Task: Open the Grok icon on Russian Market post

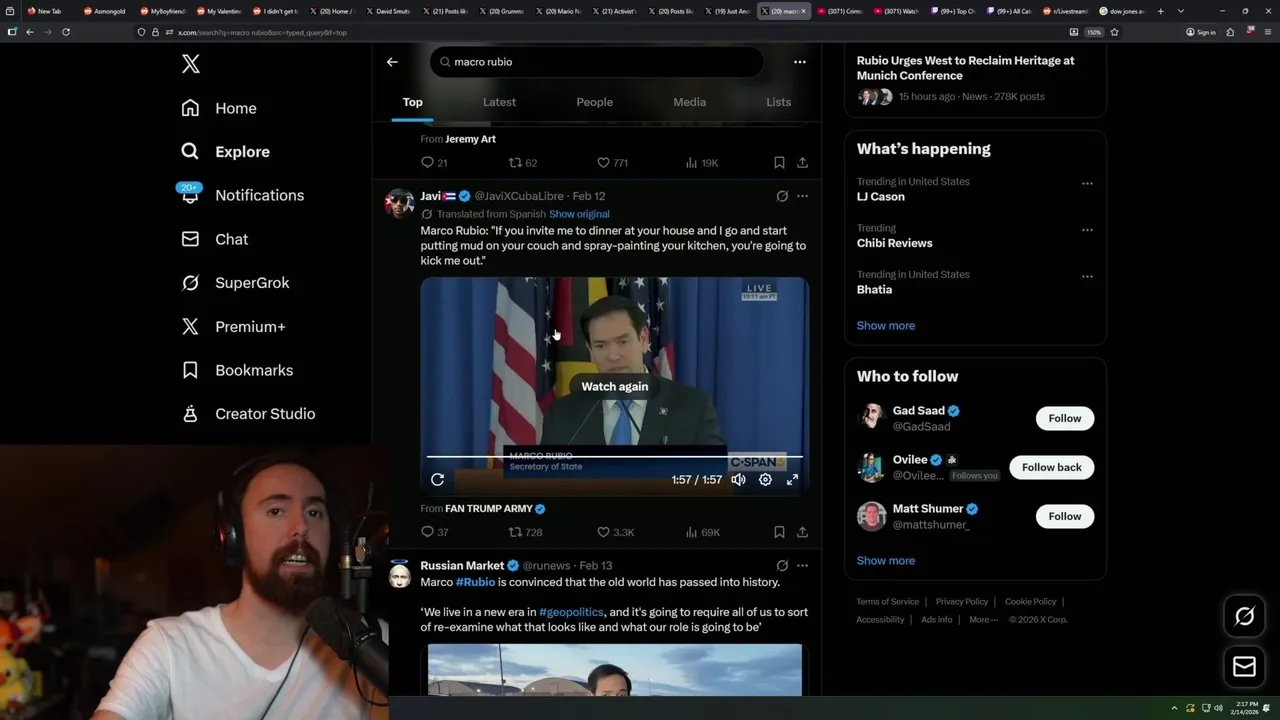Action: [x=782, y=565]
